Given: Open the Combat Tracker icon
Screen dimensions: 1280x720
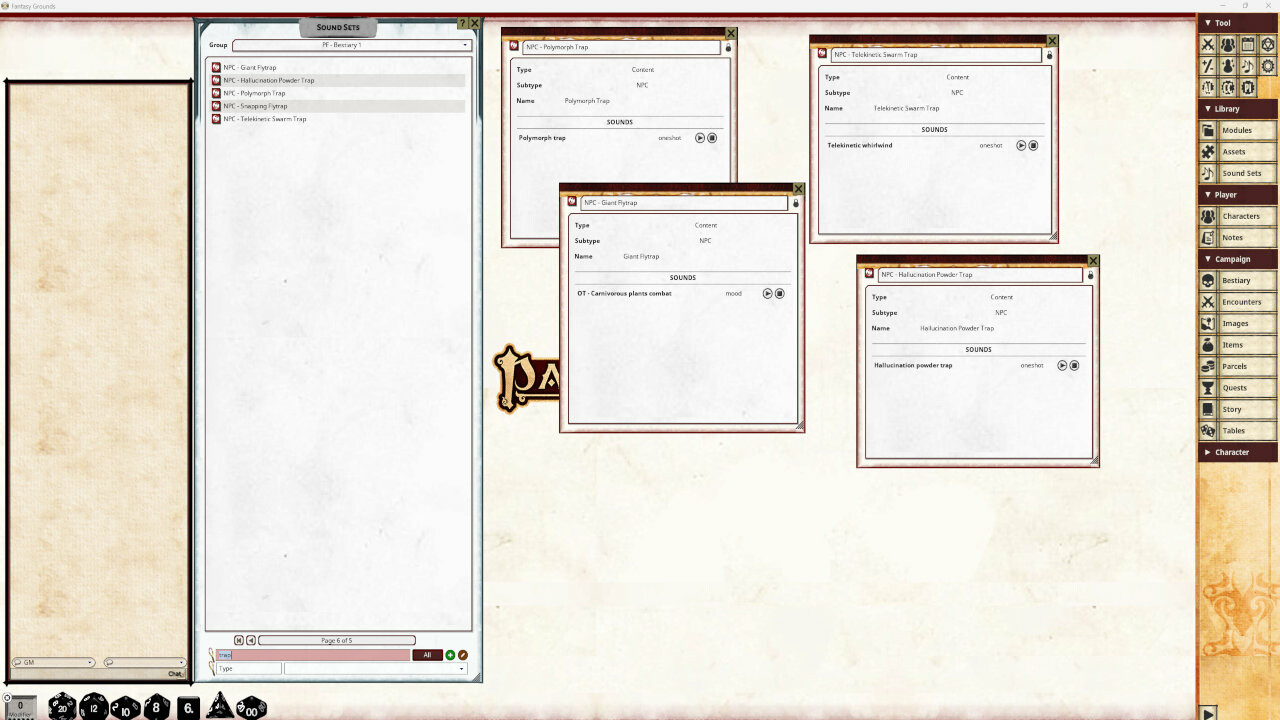Looking at the screenshot, I should pos(1210,44).
